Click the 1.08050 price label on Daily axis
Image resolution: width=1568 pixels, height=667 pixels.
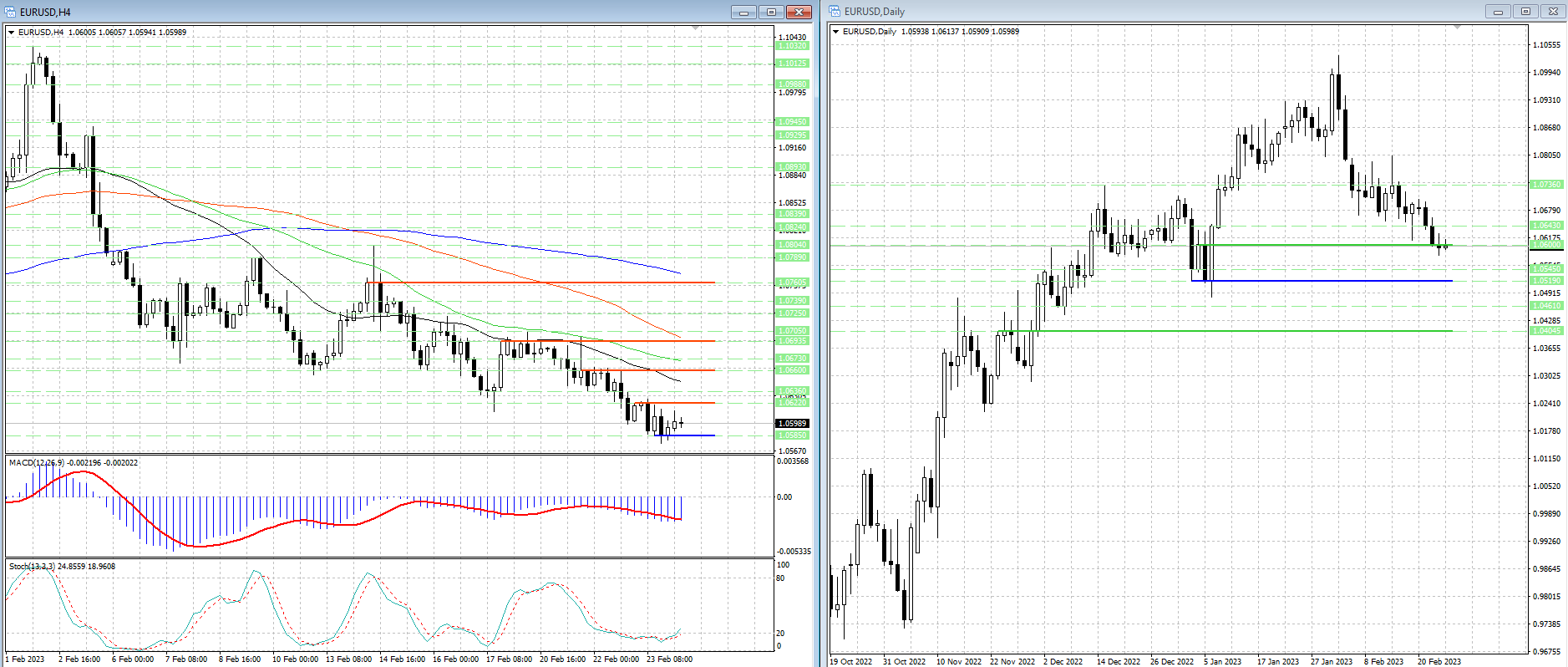(1547, 155)
